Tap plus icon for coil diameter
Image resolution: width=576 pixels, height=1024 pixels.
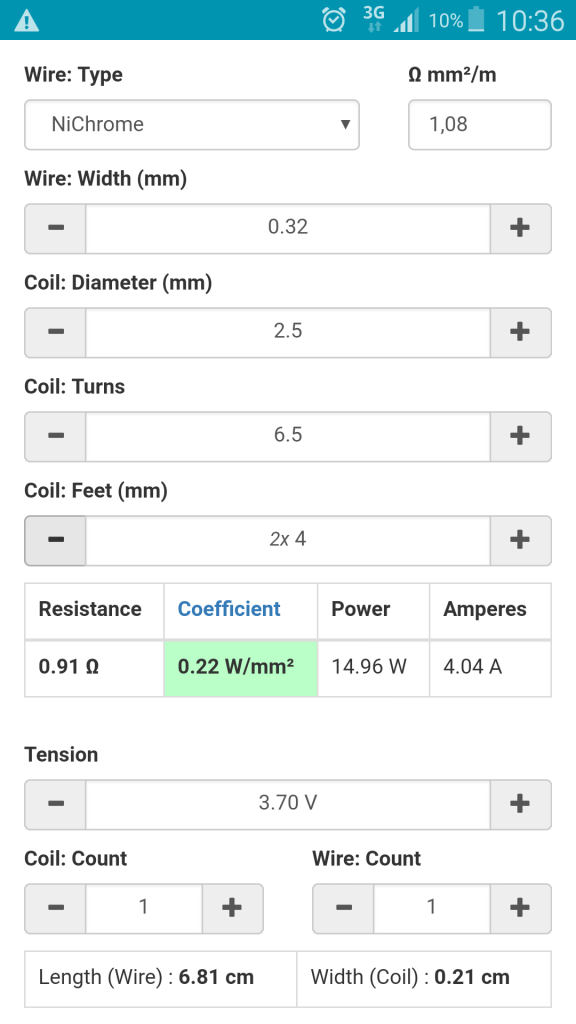coord(520,332)
